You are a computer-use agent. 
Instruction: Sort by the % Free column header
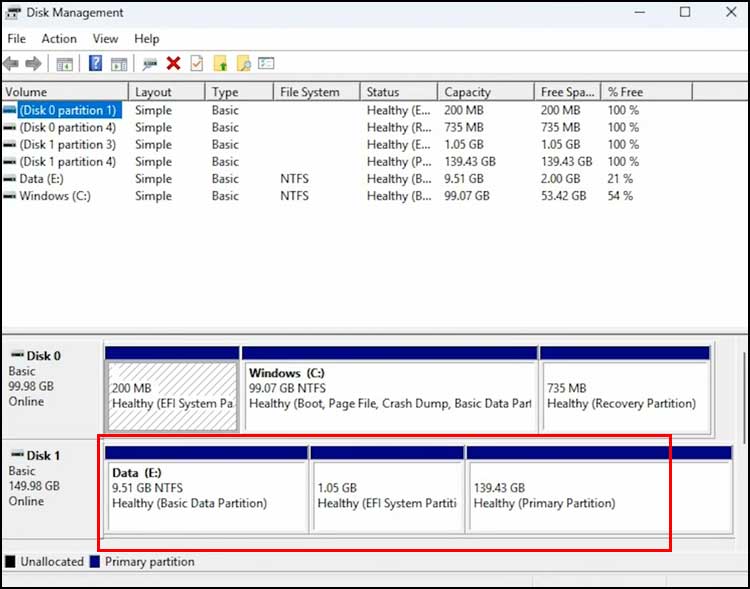tap(647, 92)
